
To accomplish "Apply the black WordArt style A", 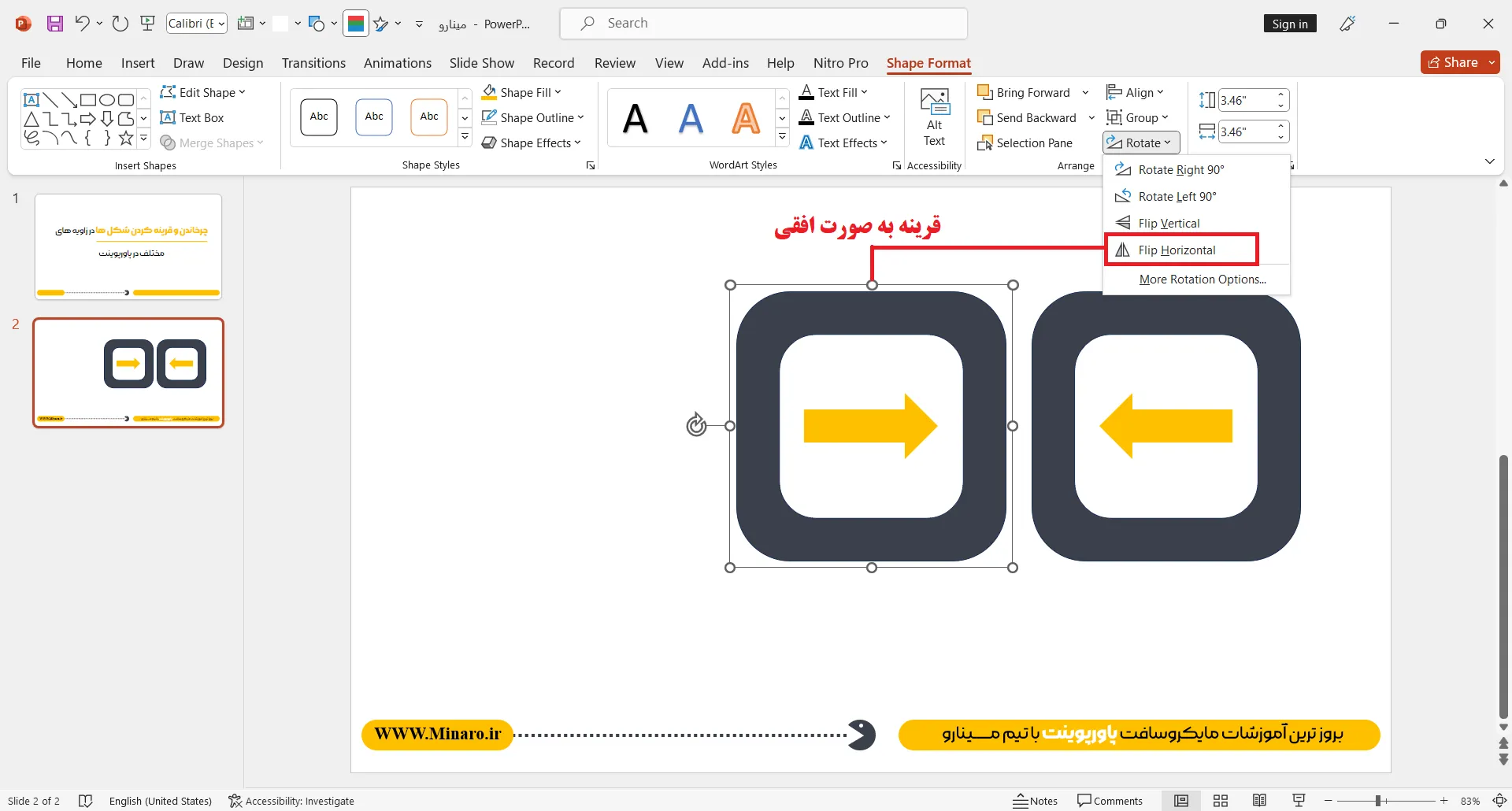I will point(636,118).
